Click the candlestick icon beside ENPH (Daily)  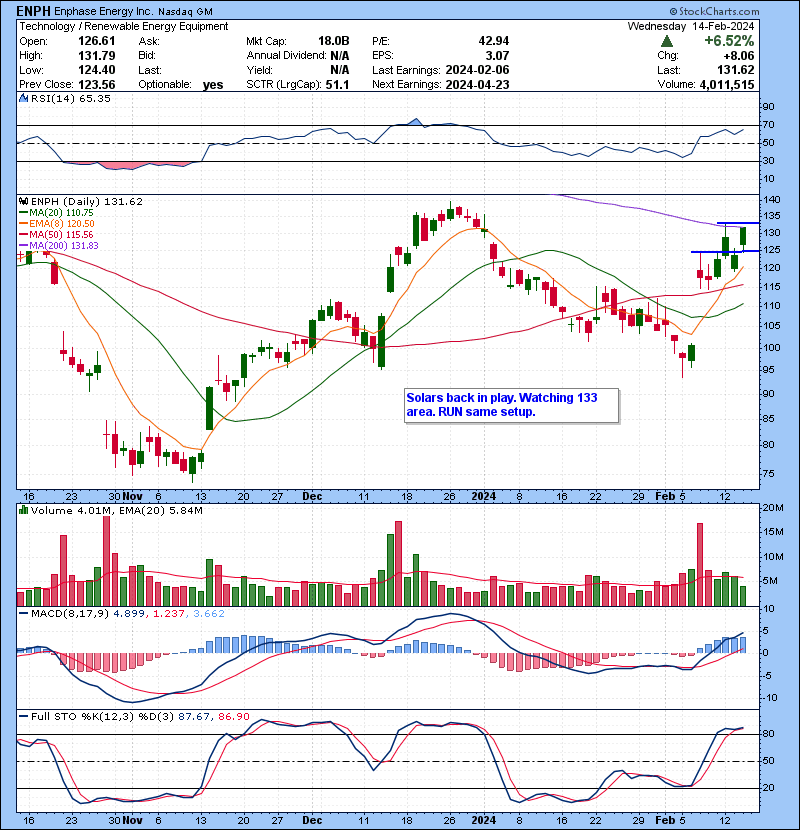[x=23, y=201]
